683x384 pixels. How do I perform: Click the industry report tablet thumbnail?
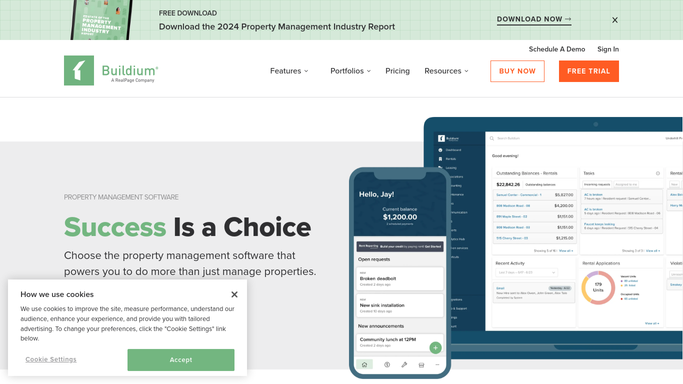click(101, 20)
